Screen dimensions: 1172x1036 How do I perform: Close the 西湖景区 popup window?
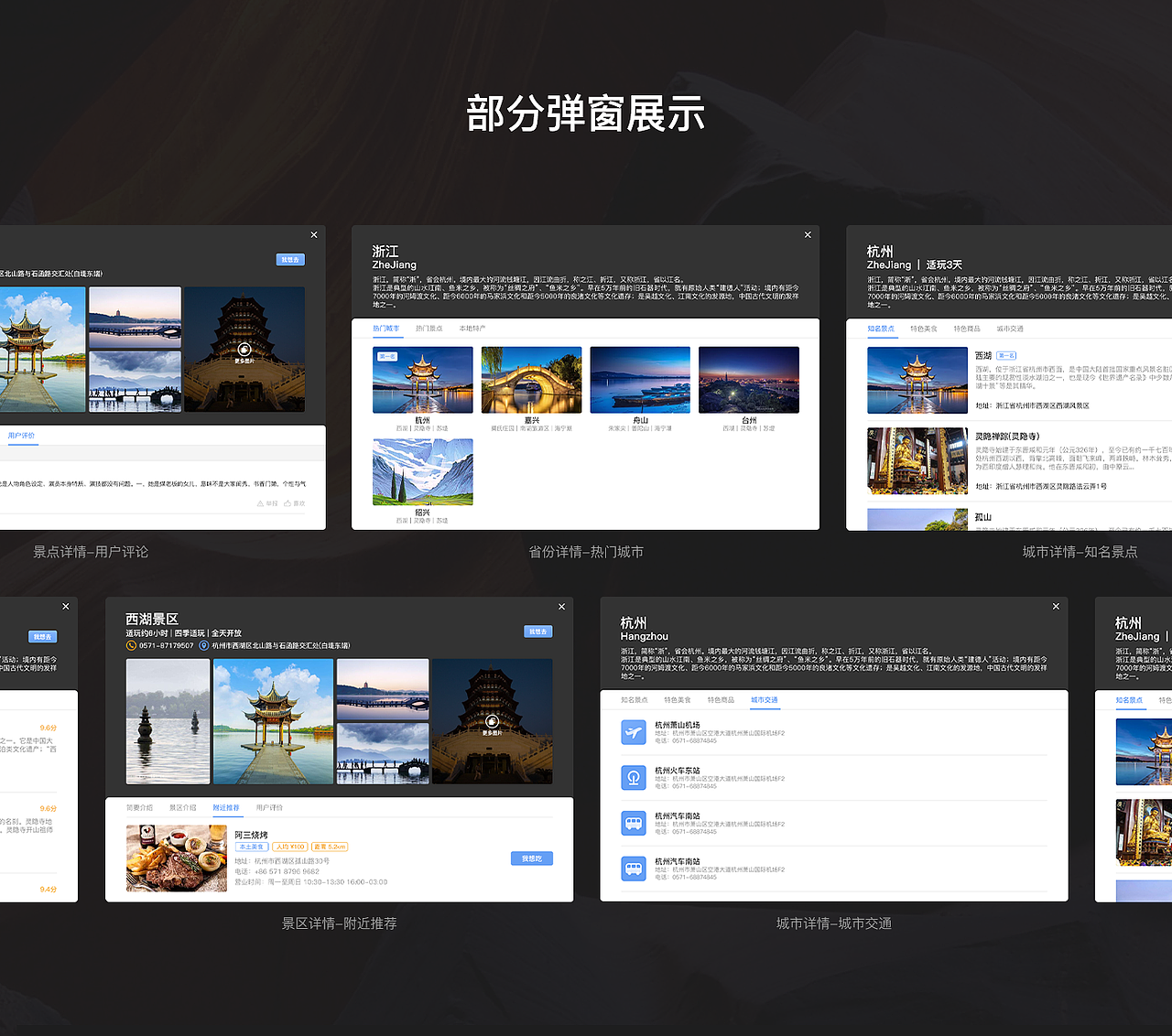[561, 607]
